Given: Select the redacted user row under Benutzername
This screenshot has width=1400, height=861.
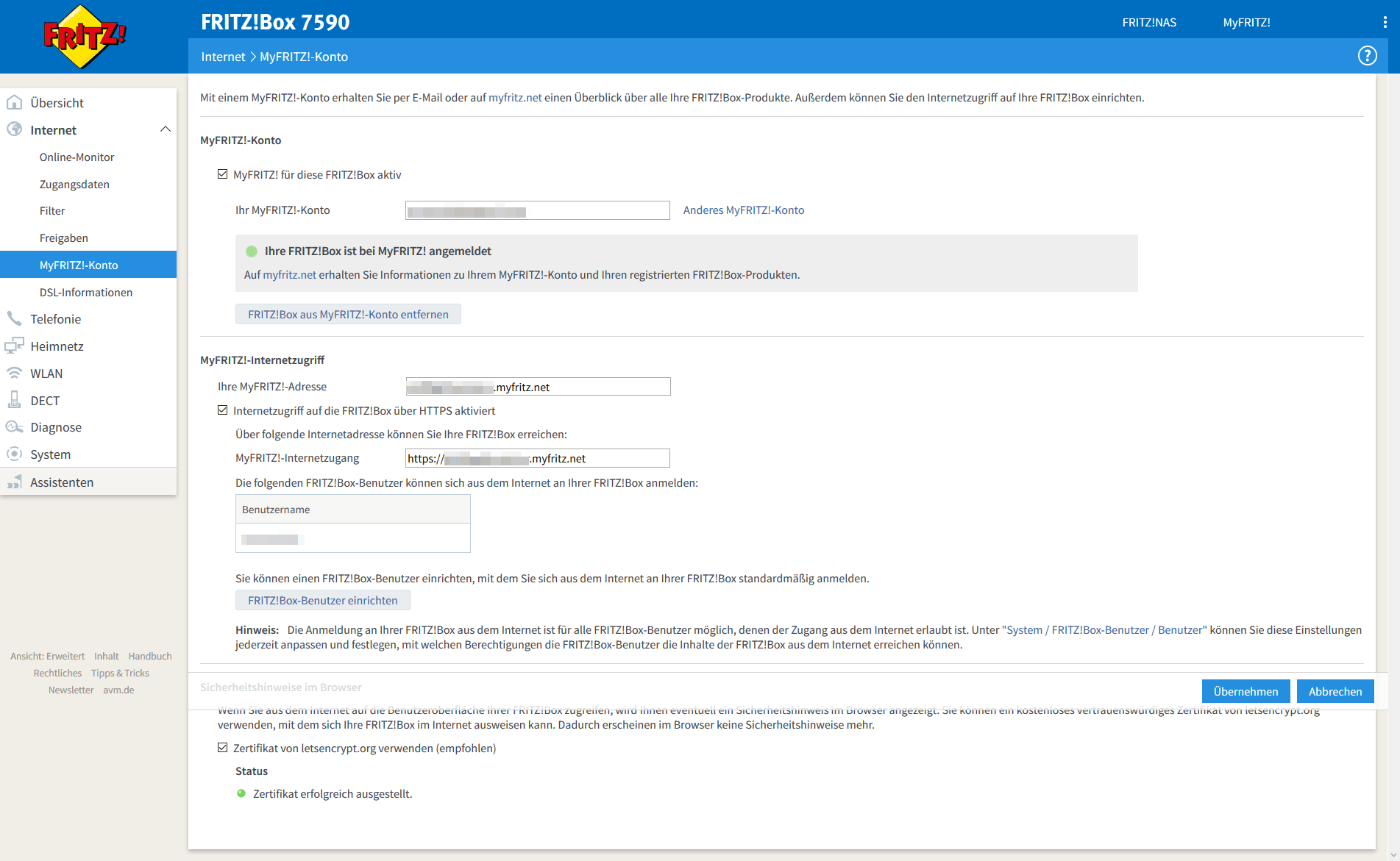Looking at the screenshot, I should 353,538.
